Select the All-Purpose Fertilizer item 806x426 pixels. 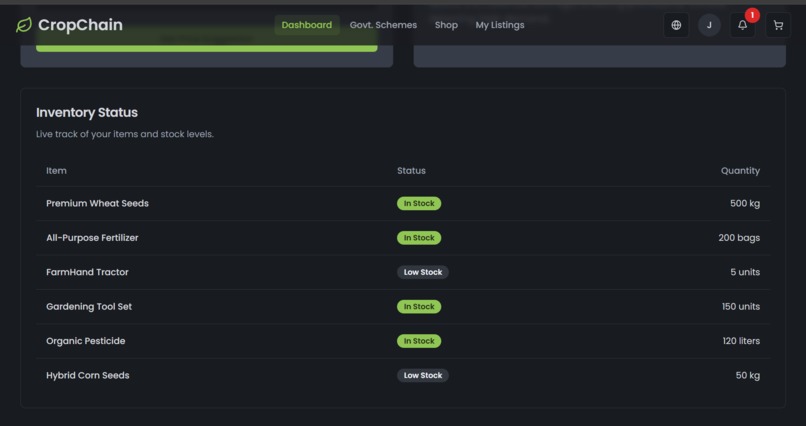(92, 238)
